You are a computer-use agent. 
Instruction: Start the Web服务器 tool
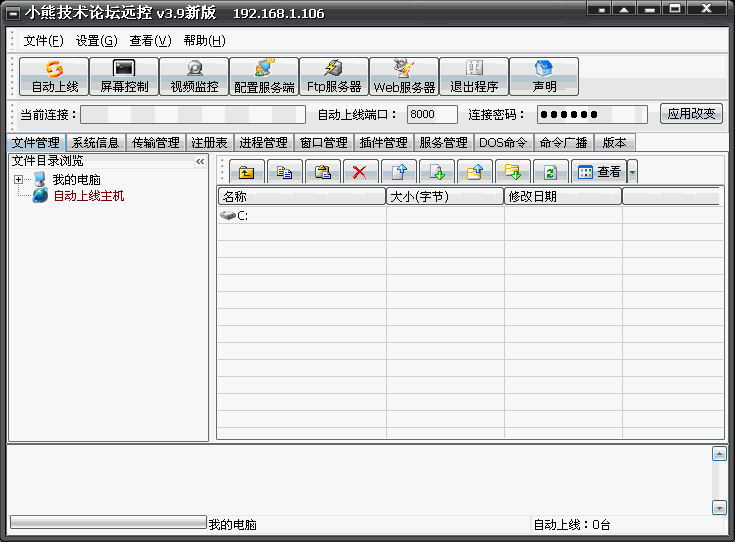click(x=404, y=76)
